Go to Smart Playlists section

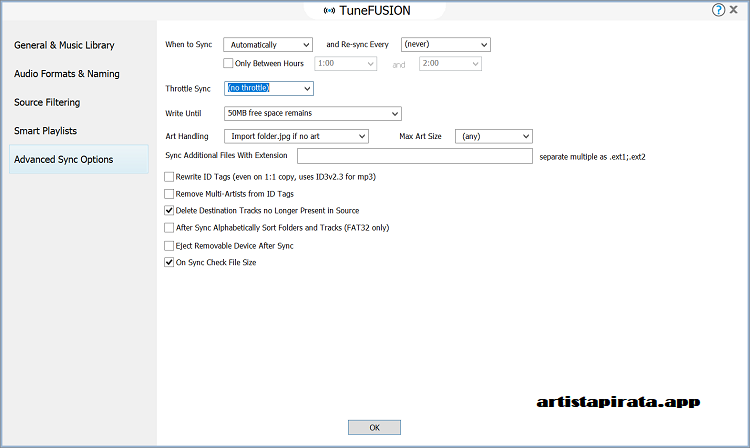pyautogui.click(x=45, y=131)
